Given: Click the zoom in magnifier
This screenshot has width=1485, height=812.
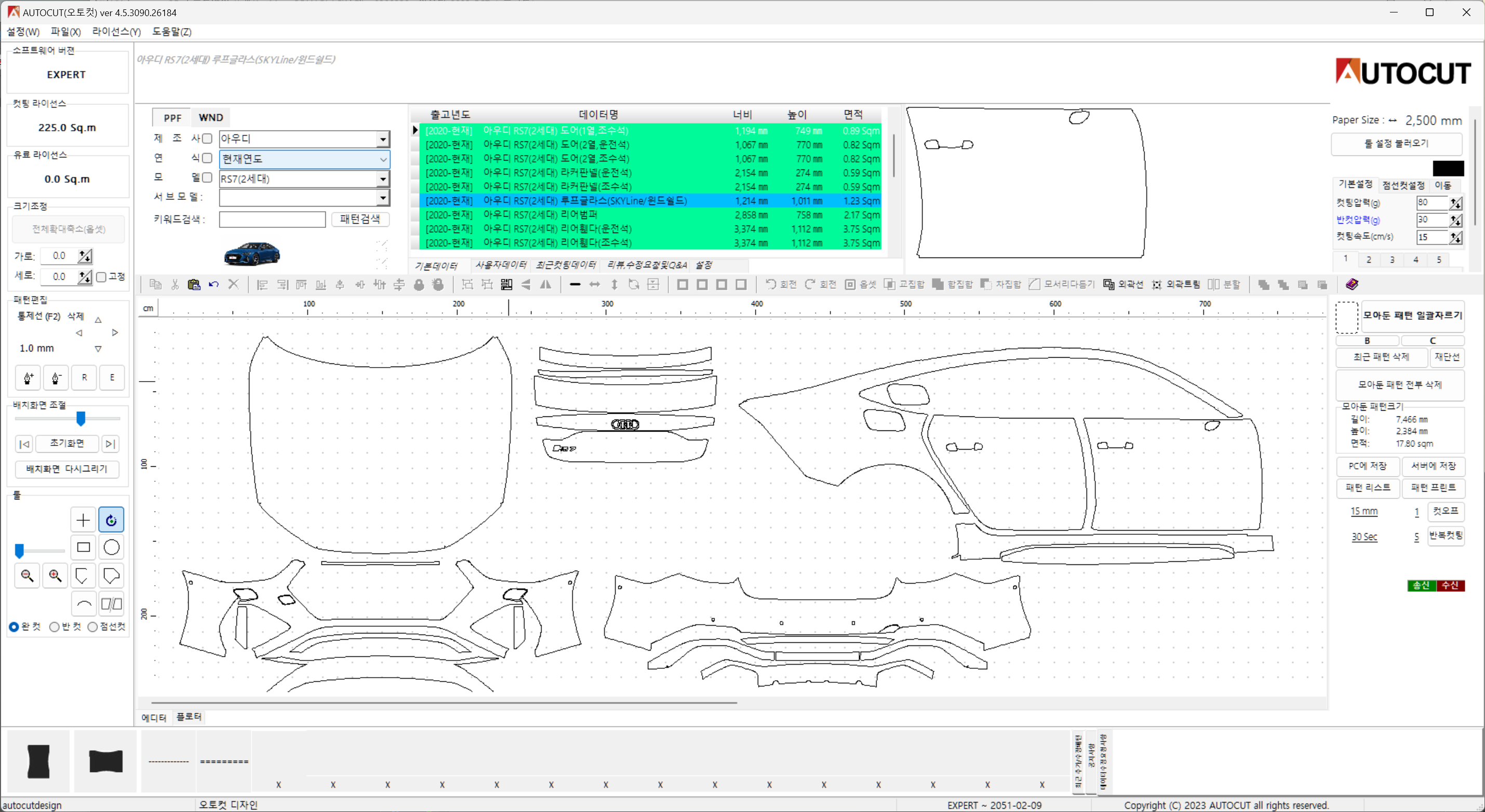Looking at the screenshot, I should [x=56, y=575].
